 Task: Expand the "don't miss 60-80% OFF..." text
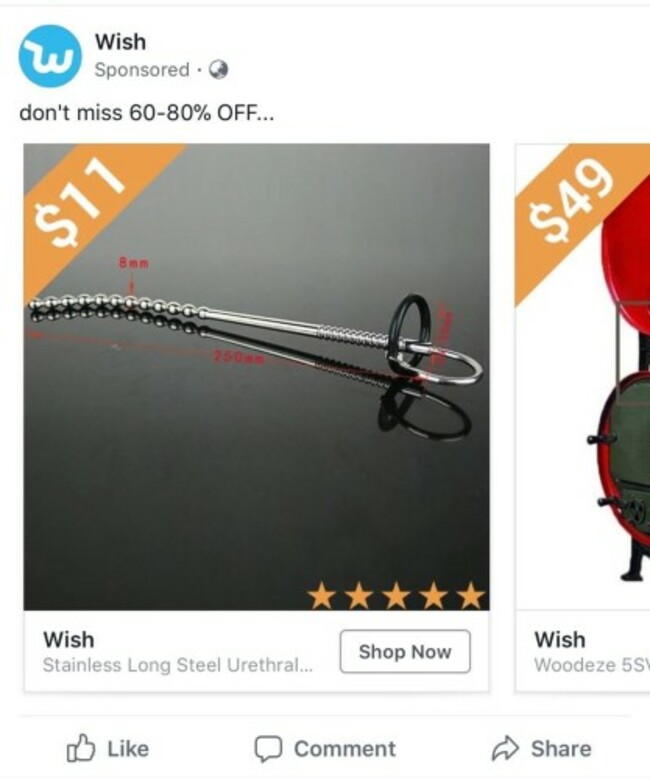pyautogui.click(x=147, y=113)
